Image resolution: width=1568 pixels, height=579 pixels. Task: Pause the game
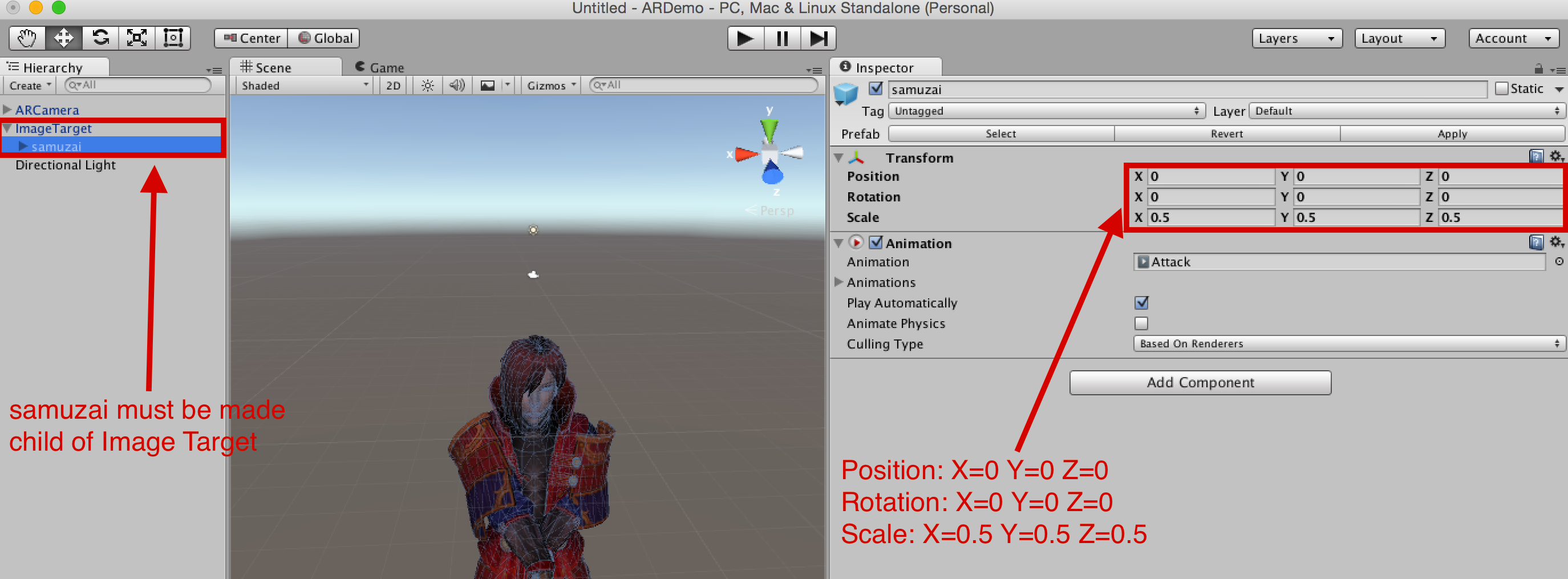(782, 38)
